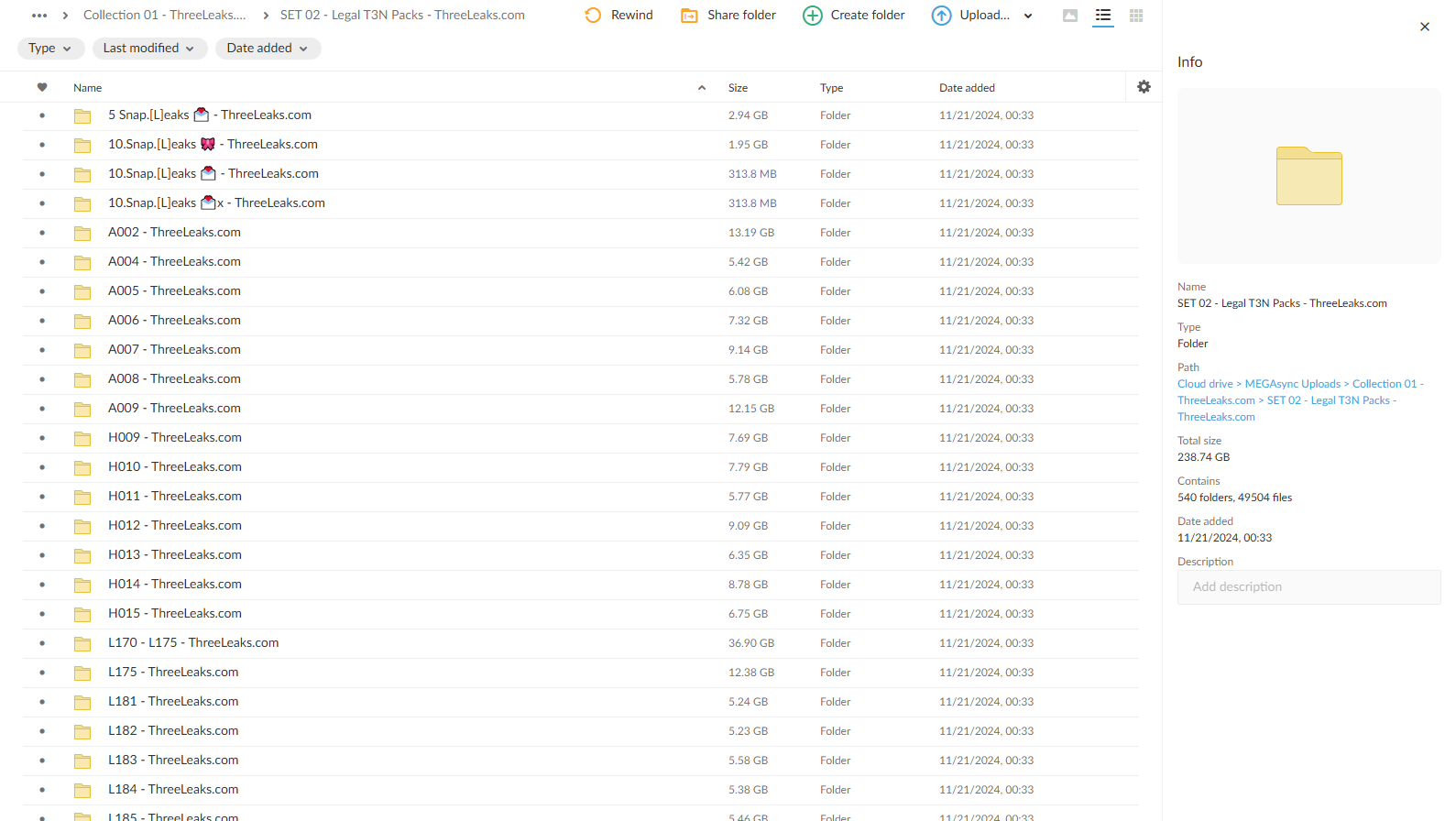This screenshot has height=821, width=1456.
Task: Click the folder icon of the A002 row
Action: pos(82,233)
